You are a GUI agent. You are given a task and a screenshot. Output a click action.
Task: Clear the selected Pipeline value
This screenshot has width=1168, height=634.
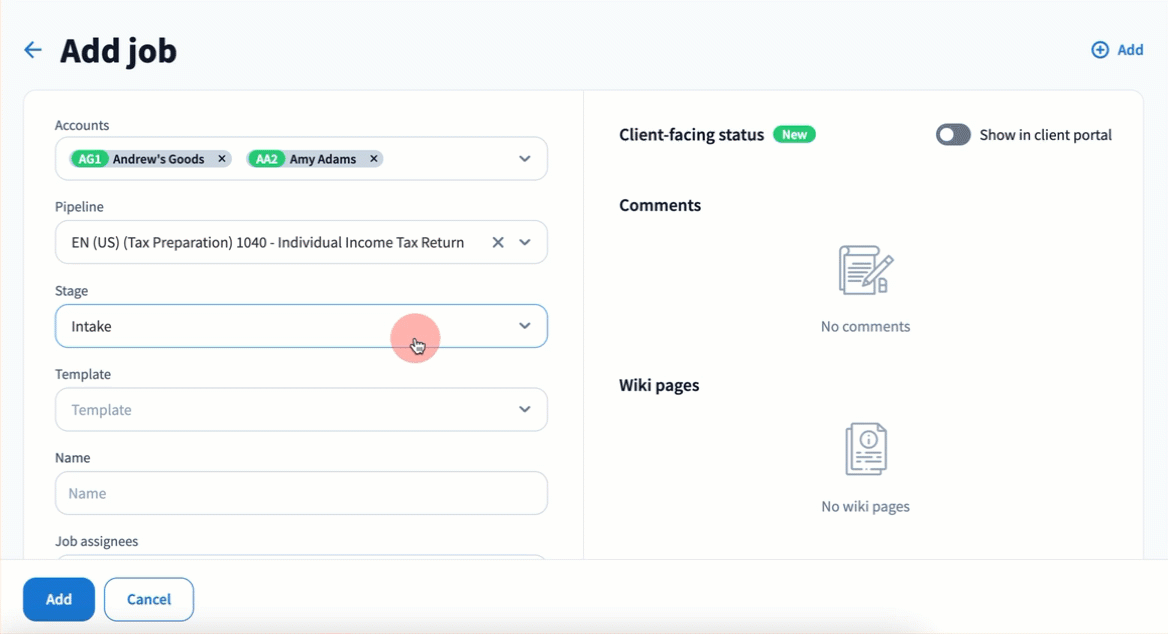click(498, 242)
